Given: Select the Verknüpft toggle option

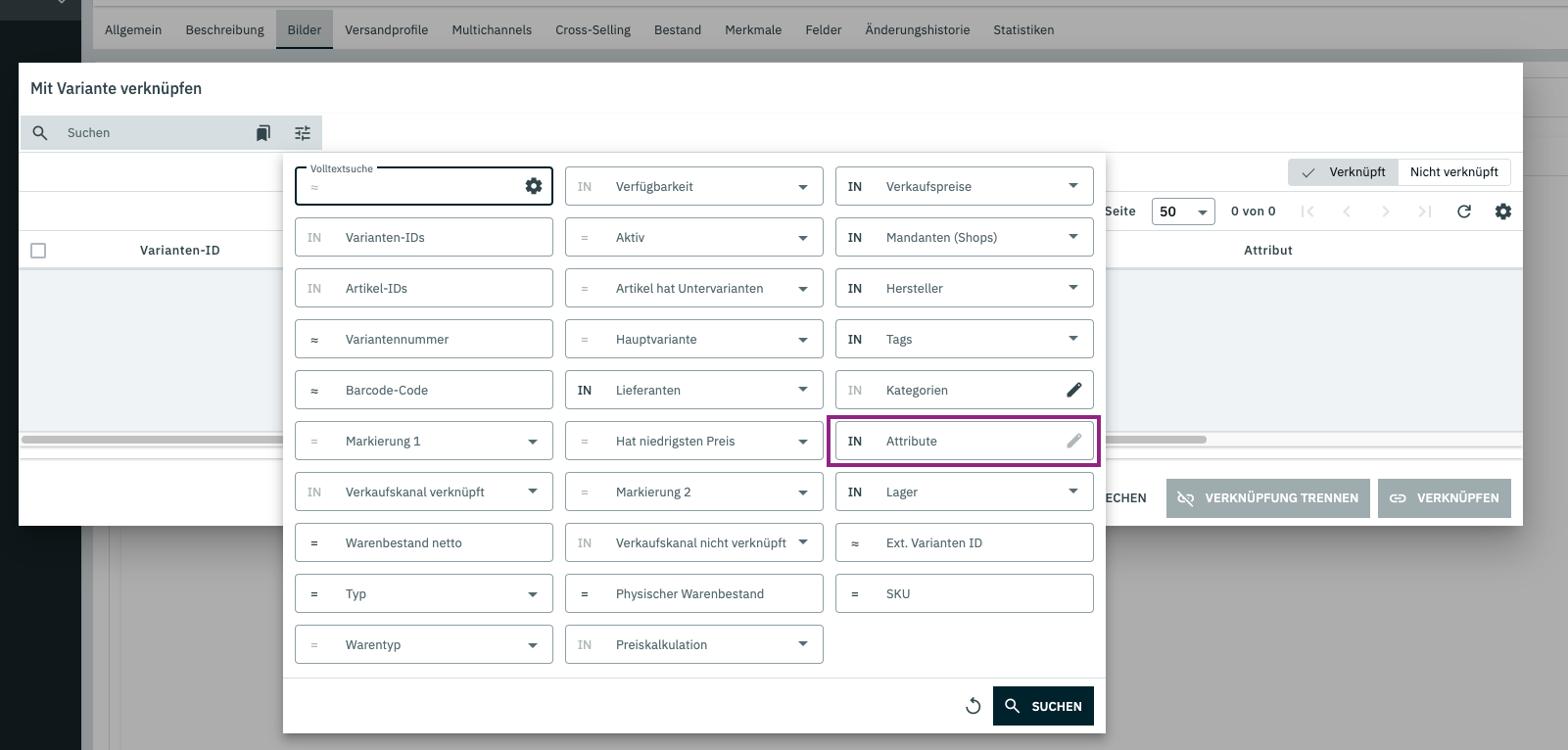Looking at the screenshot, I should pyautogui.click(x=1344, y=172).
